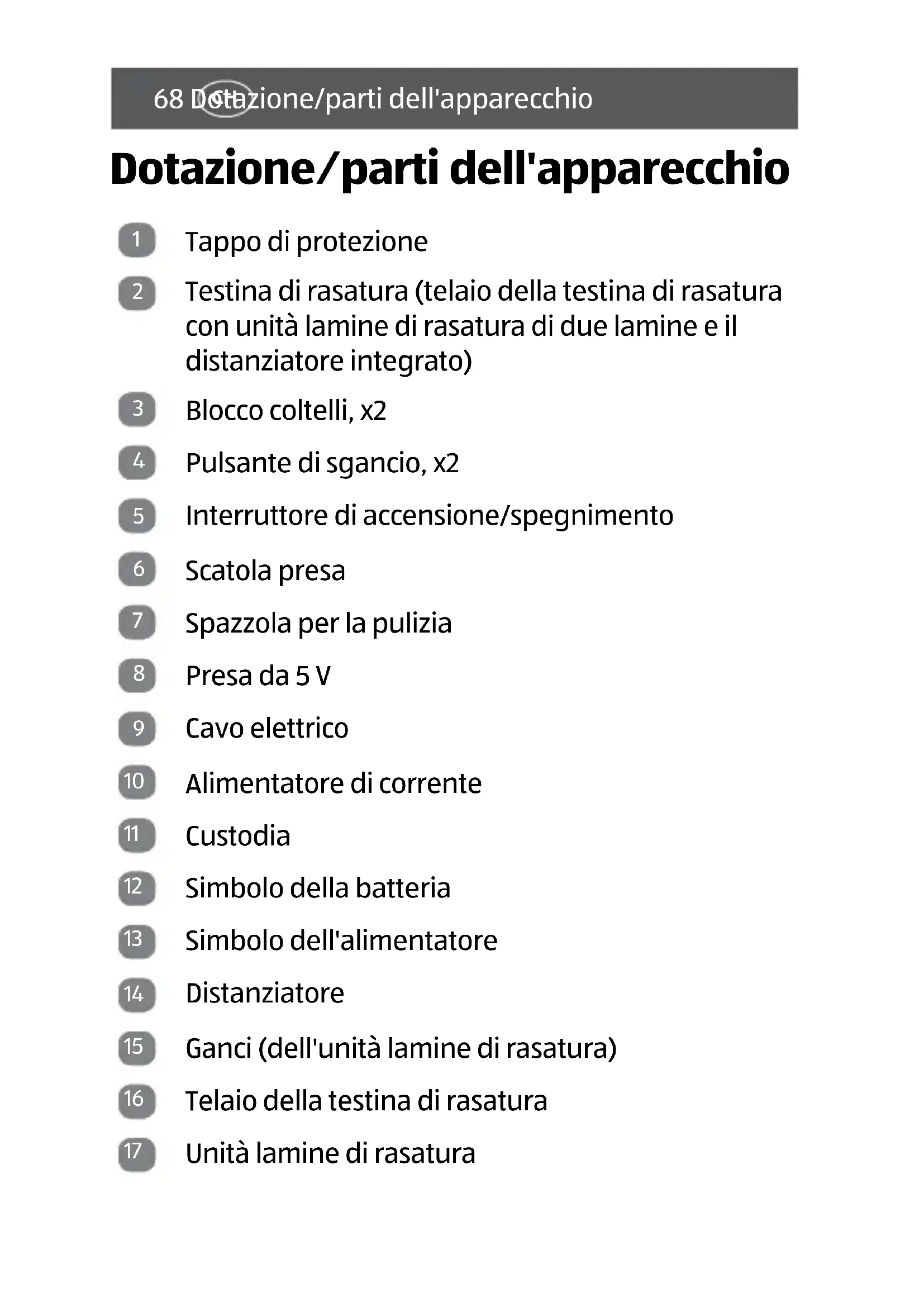This screenshot has width=924, height=1307.
Task: Click the Telaio della testina di rasatura entry
Action: (x=366, y=1100)
